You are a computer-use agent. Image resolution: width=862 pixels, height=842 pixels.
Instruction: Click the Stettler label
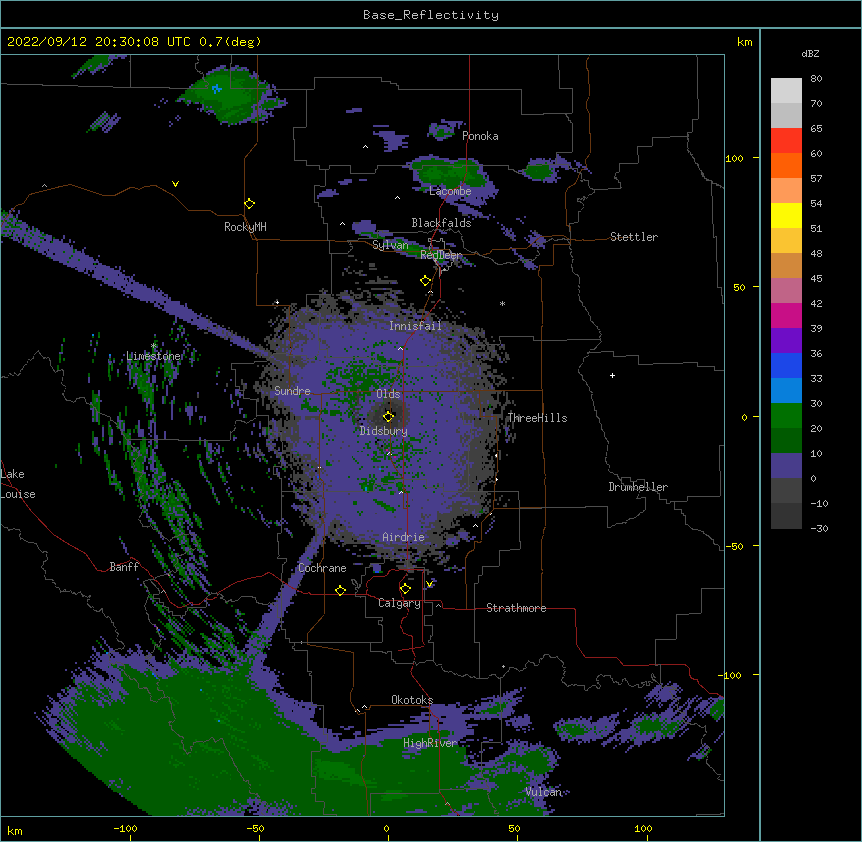(x=634, y=237)
